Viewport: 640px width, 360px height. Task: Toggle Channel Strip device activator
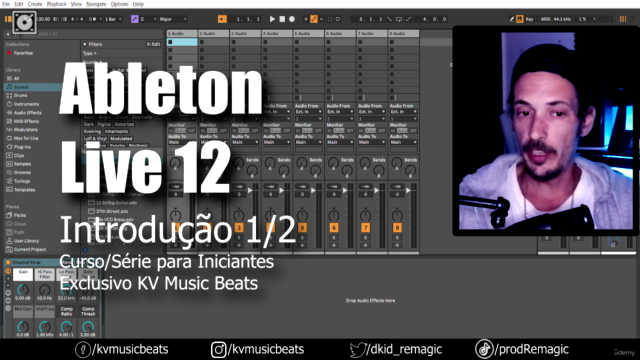8,262
